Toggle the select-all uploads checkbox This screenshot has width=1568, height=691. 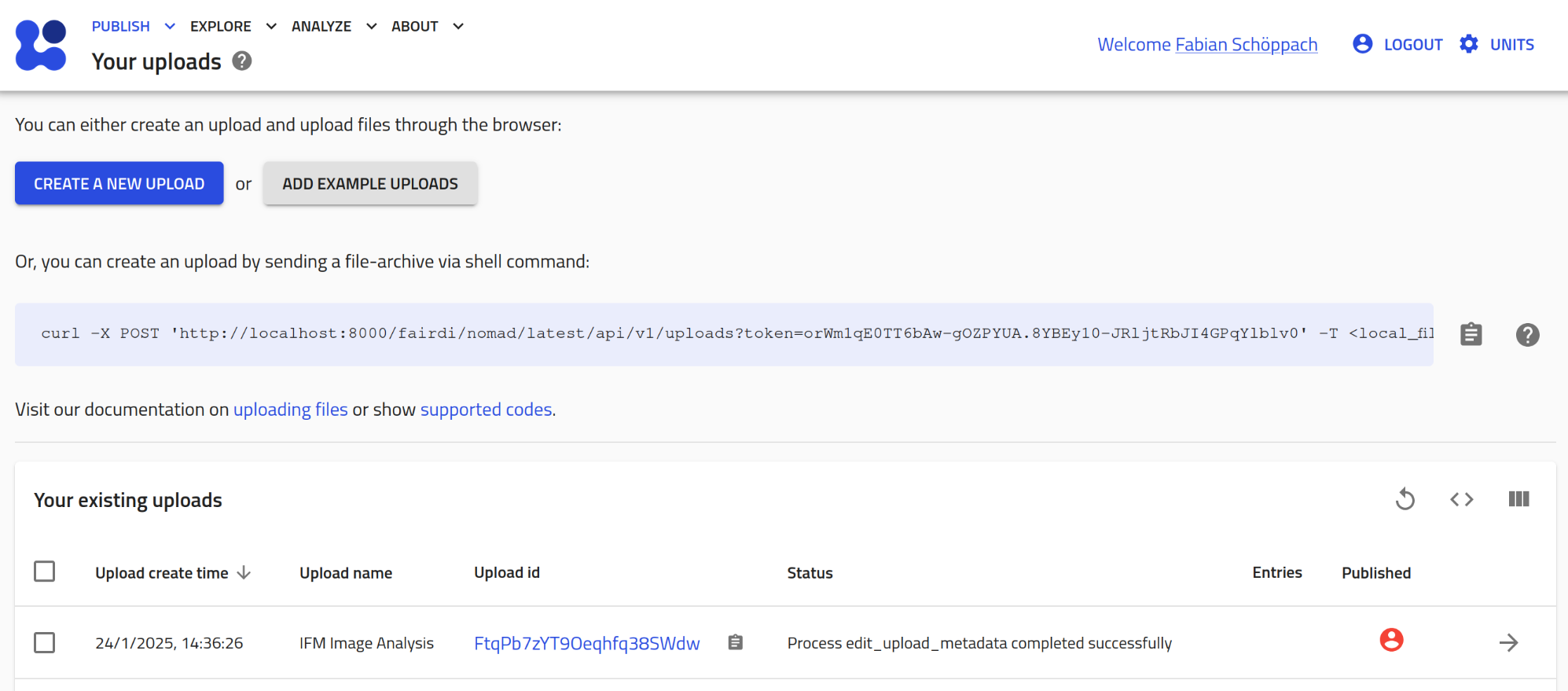click(x=45, y=572)
